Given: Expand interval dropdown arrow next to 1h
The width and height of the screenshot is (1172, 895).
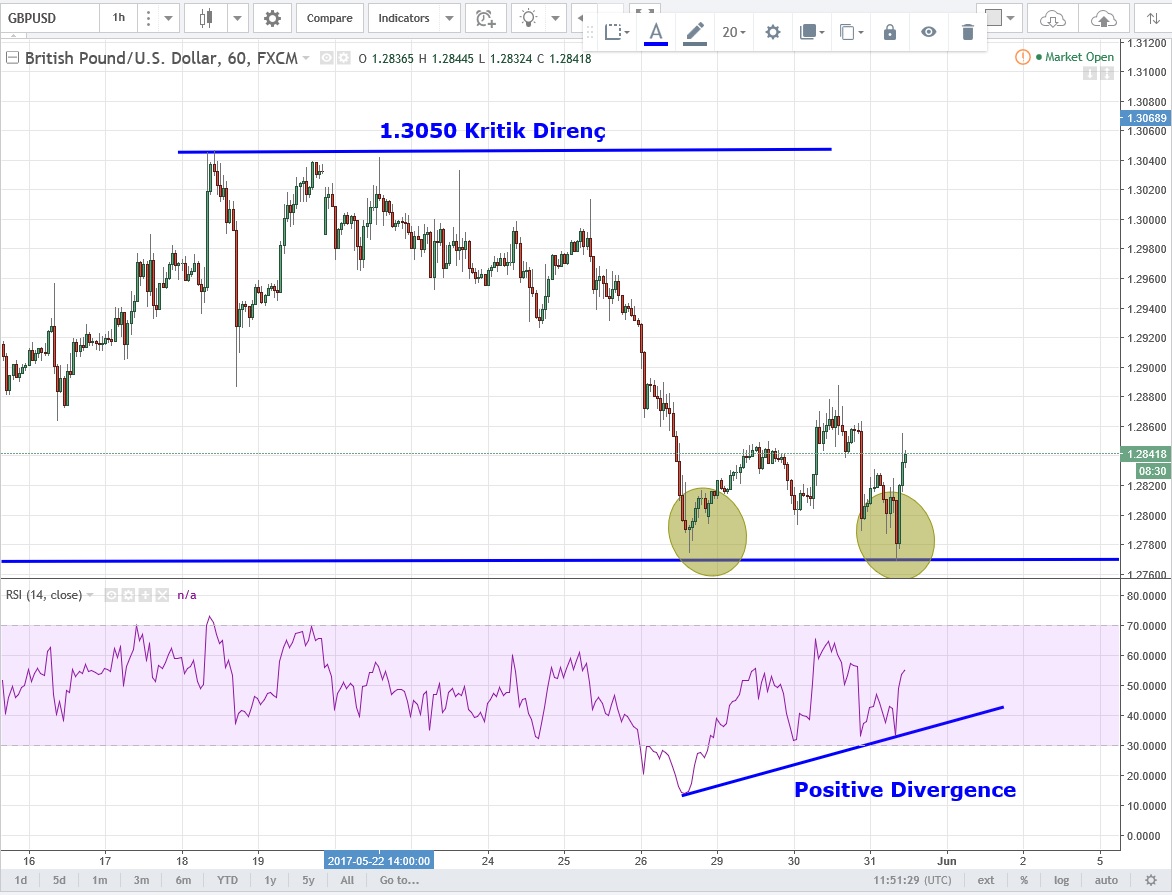Looking at the screenshot, I should coord(168,18).
